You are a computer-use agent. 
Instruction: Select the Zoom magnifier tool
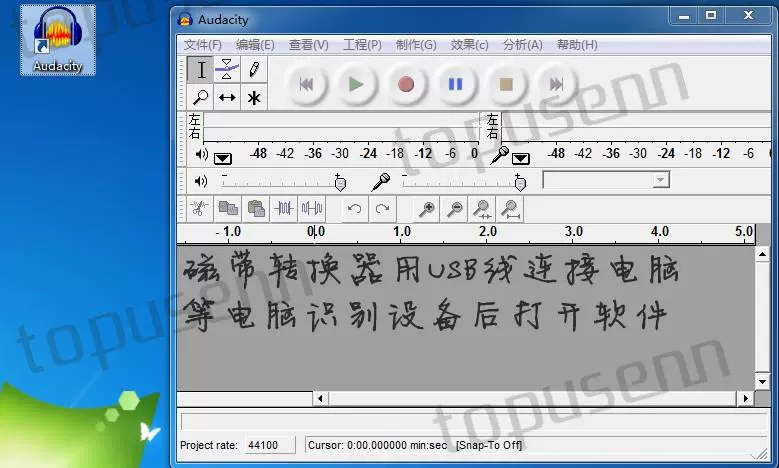(x=201, y=97)
